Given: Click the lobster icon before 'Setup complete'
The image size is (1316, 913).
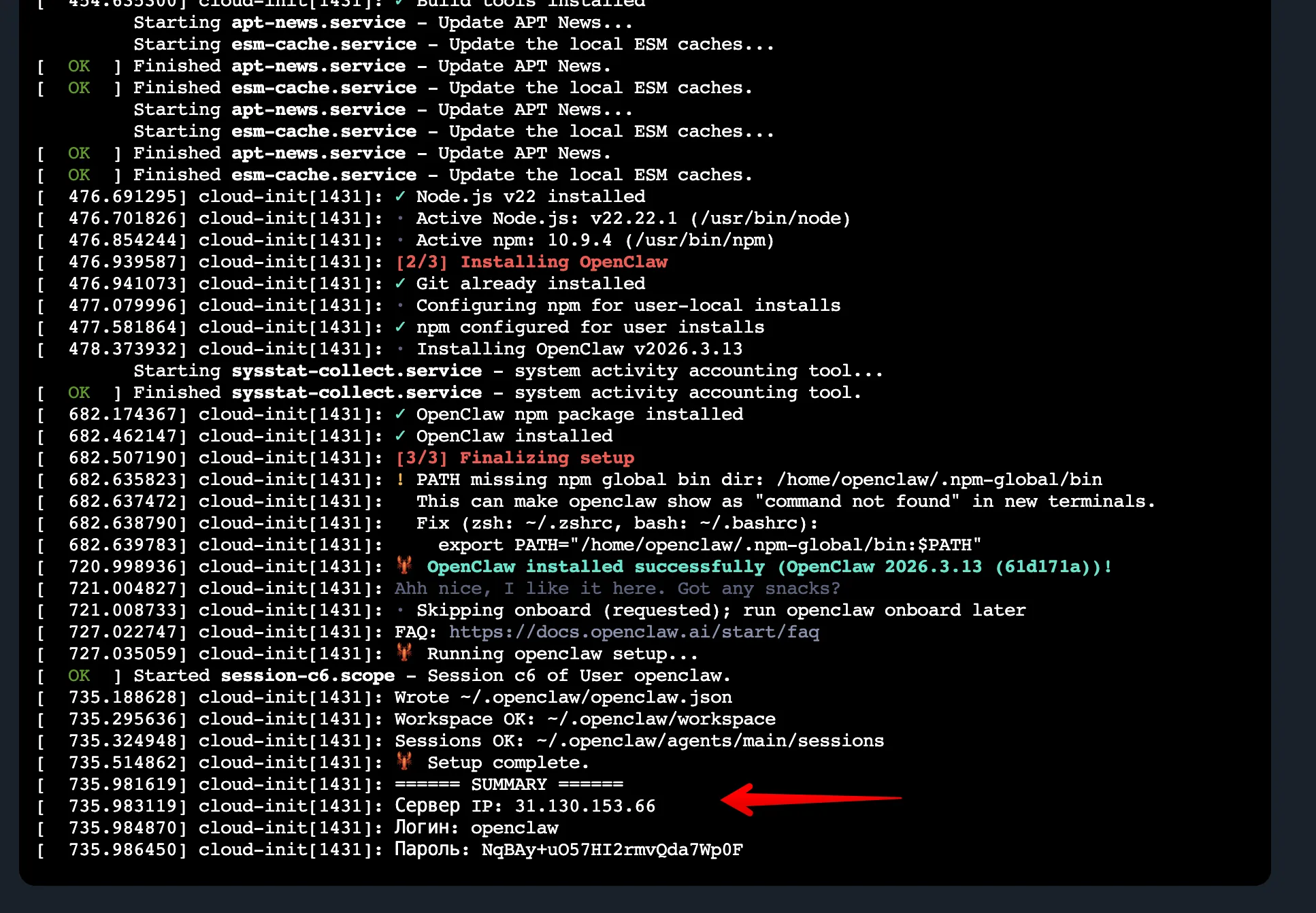Looking at the screenshot, I should (x=404, y=762).
